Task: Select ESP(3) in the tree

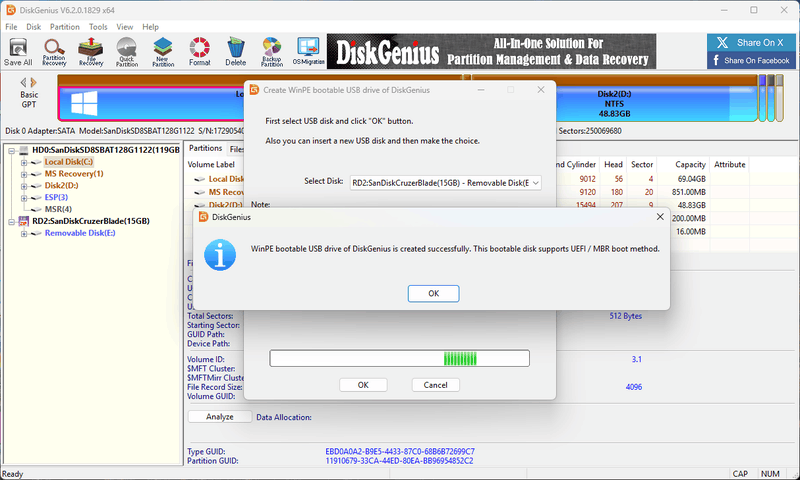Action: click(x=56, y=197)
